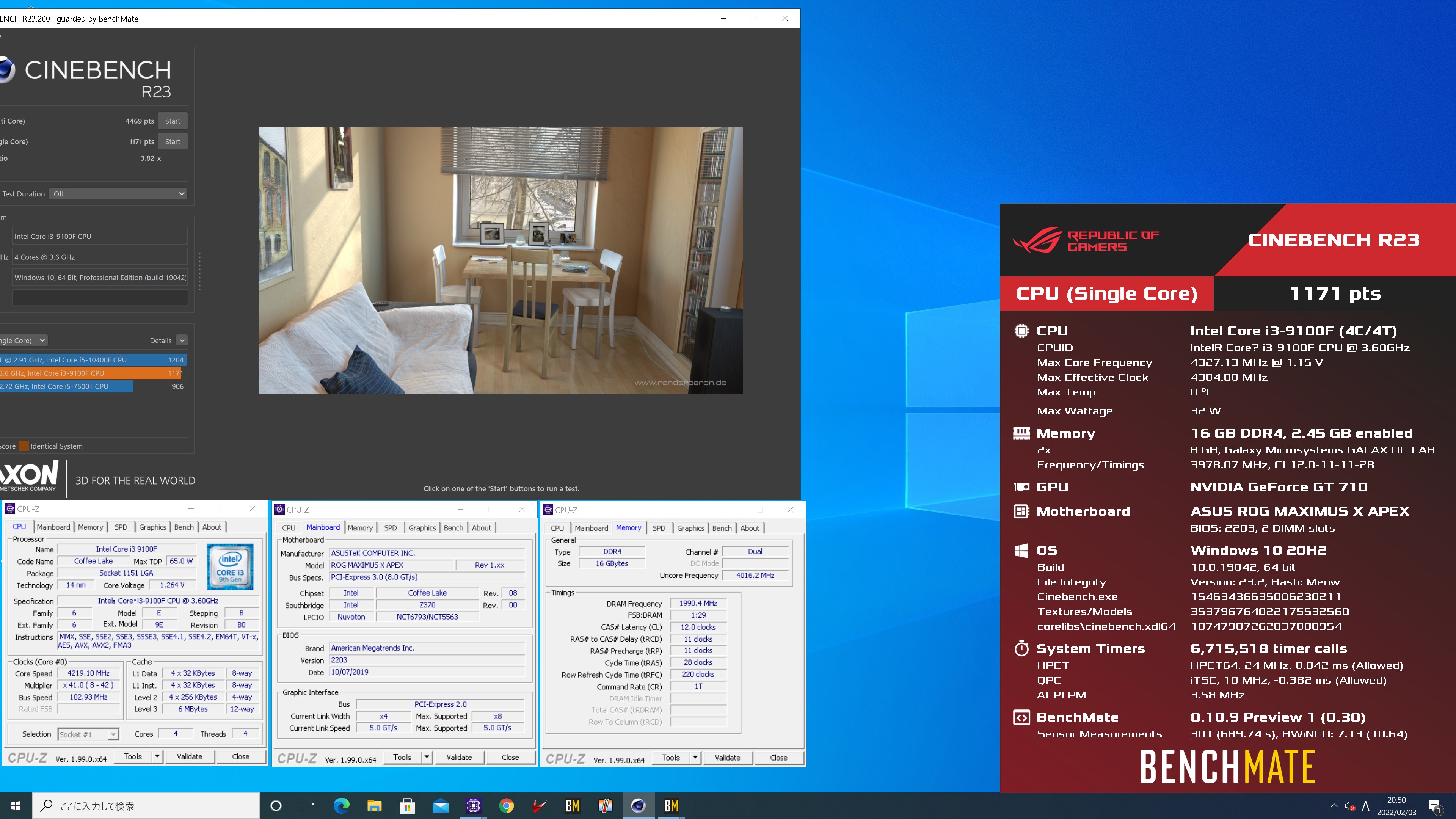Launch Google Chrome from the taskbar
The width and height of the screenshot is (1456, 819).
point(507,805)
